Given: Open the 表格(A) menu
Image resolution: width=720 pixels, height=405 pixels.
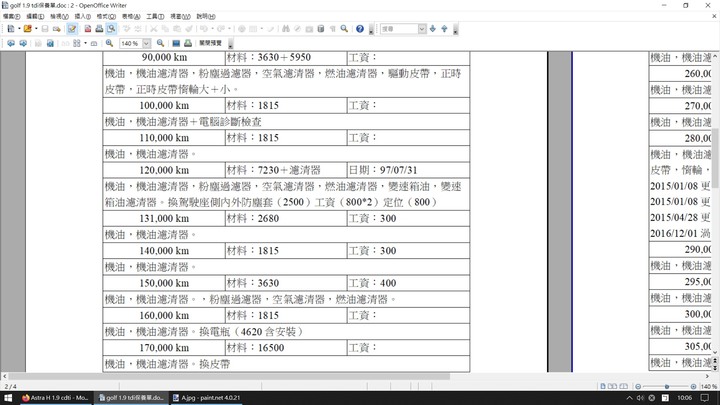Looking at the screenshot, I should (x=131, y=17).
